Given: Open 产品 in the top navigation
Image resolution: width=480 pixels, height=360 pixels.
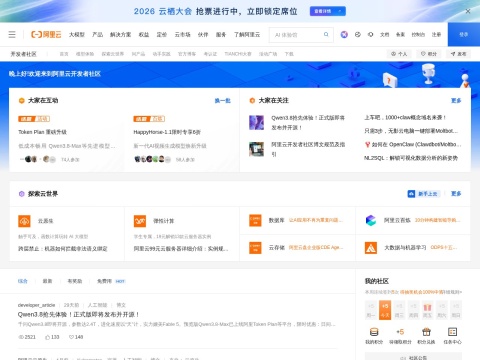Looking at the screenshot, I should tap(97, 34).
